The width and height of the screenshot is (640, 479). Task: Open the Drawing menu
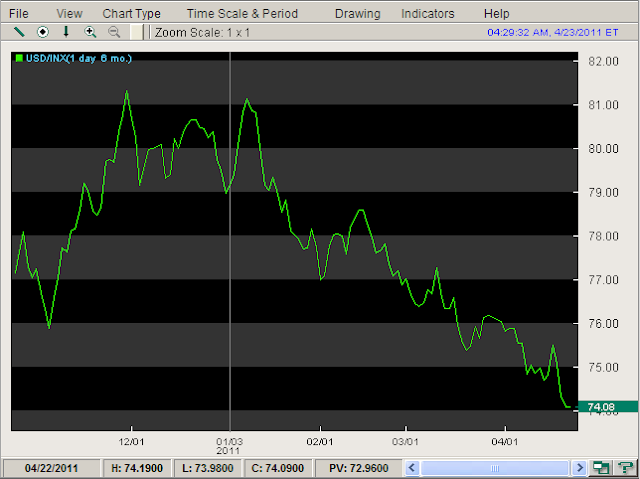358,13
